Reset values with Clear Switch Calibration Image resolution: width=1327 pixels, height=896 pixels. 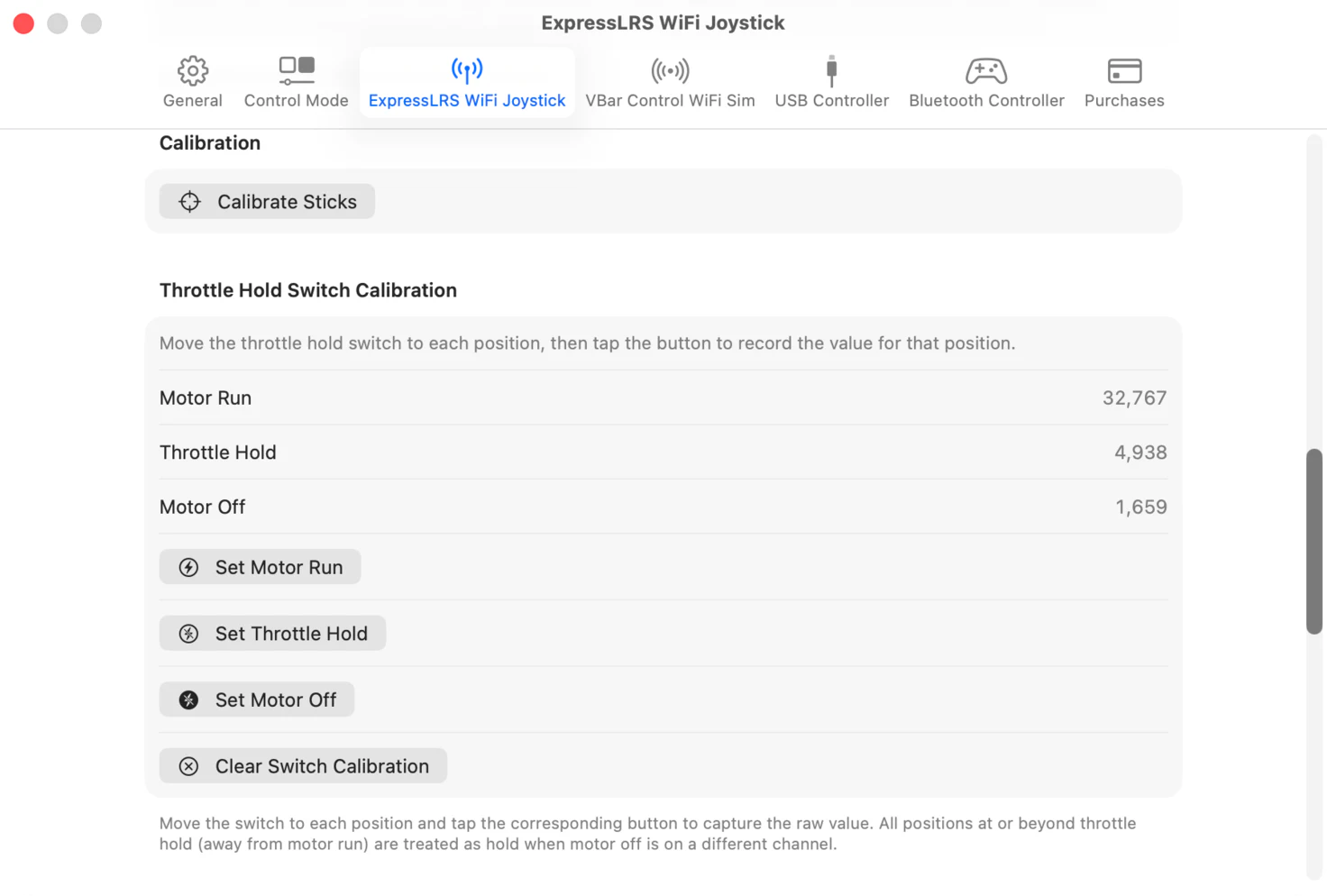pyautogui.click(x=303, y=766)
